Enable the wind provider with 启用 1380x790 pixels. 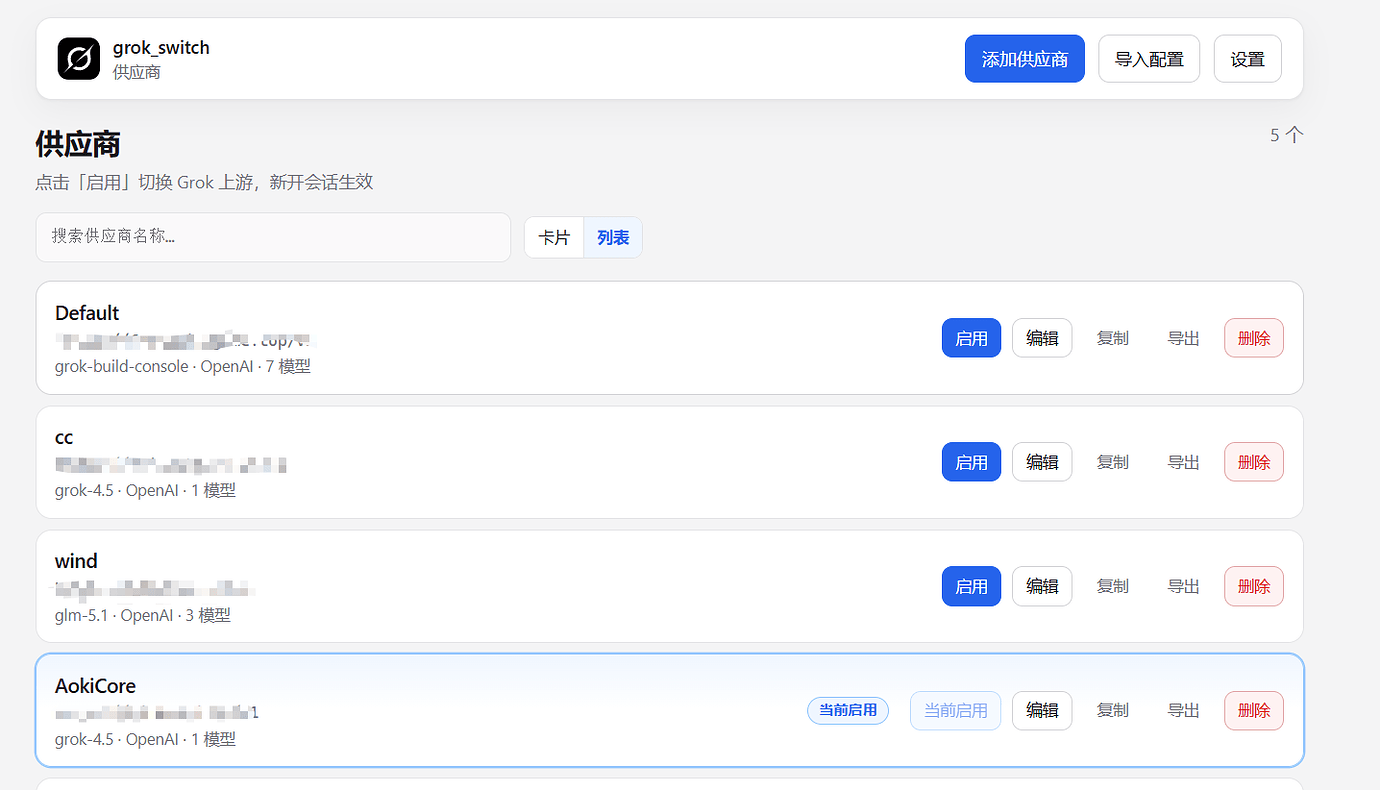tap(971, 586)
